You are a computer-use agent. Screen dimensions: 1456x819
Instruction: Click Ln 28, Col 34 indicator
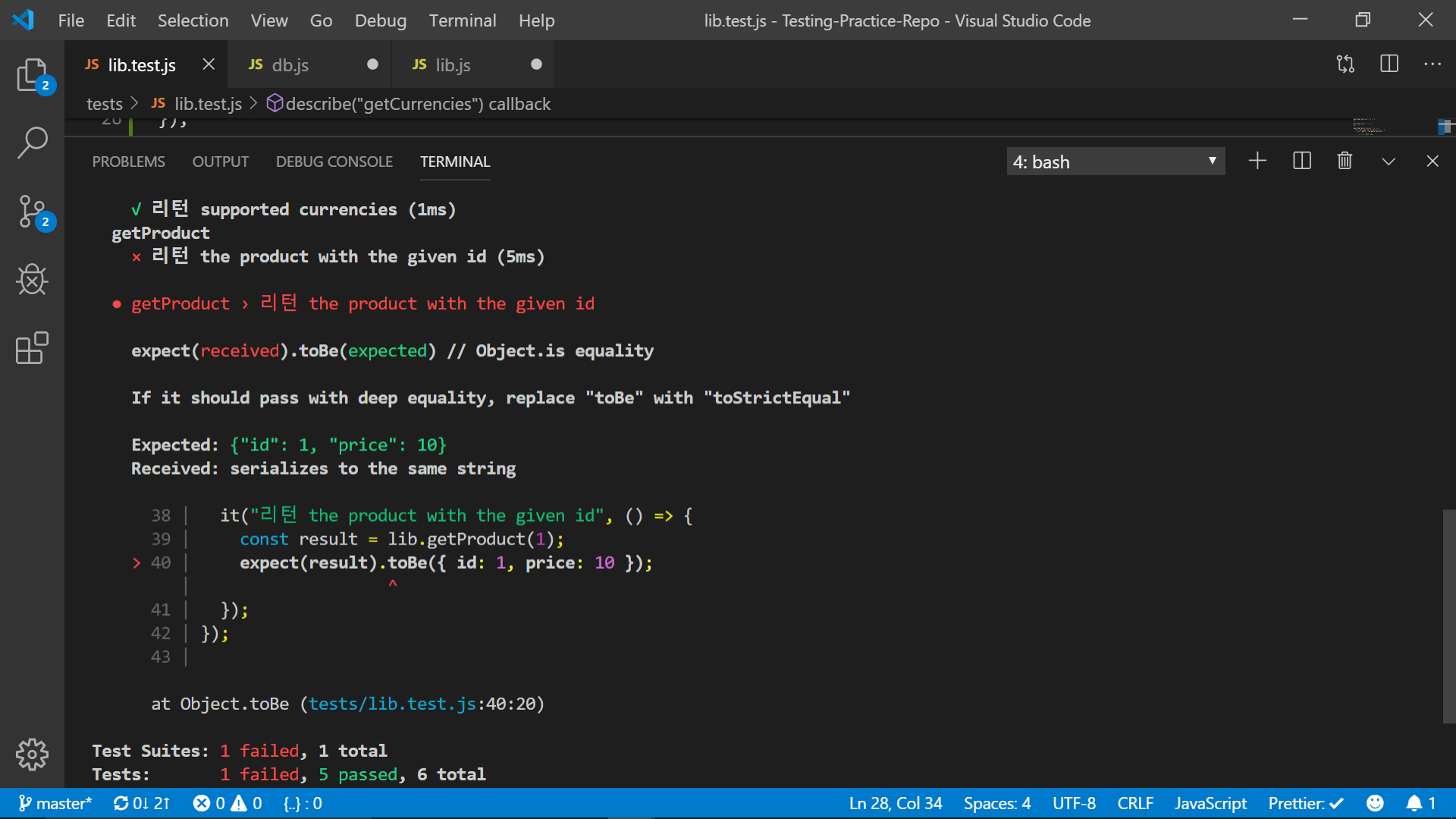895,803
